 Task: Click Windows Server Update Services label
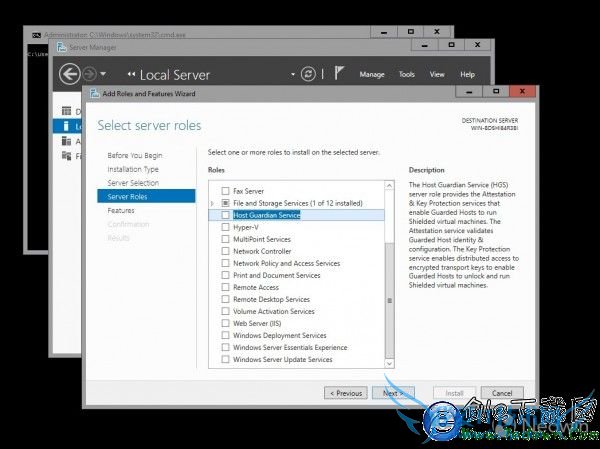coord(283,359)
